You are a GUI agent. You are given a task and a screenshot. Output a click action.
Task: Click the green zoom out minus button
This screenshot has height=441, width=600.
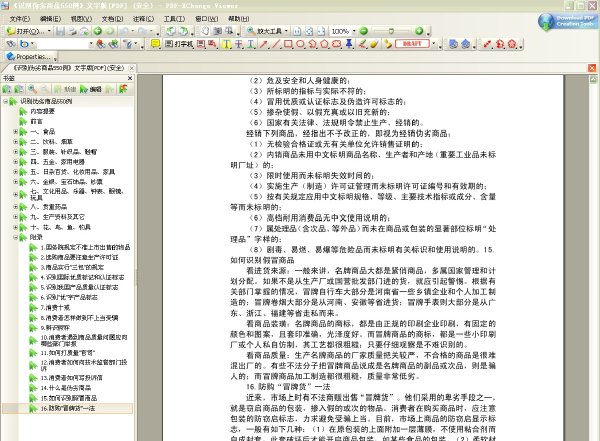coord(364,31)
